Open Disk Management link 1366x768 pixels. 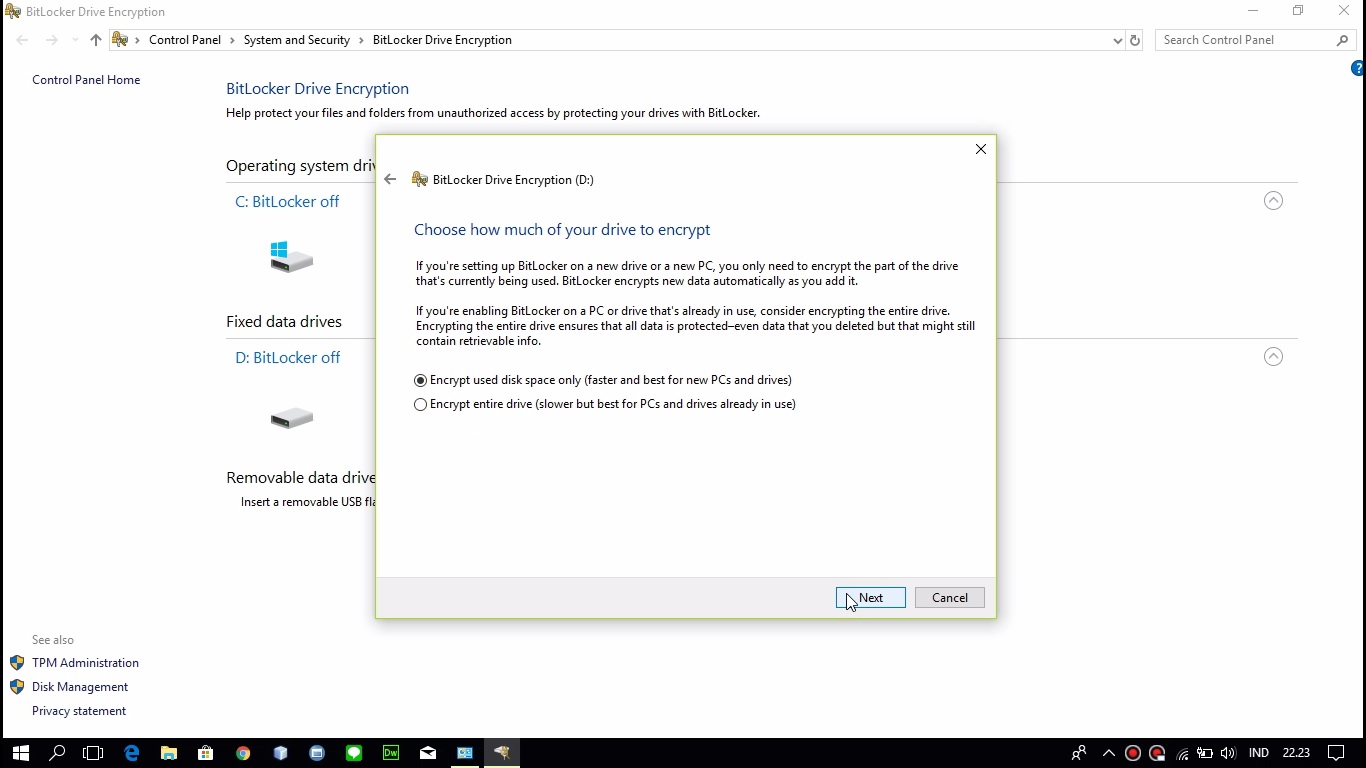[x=80, y=687]
